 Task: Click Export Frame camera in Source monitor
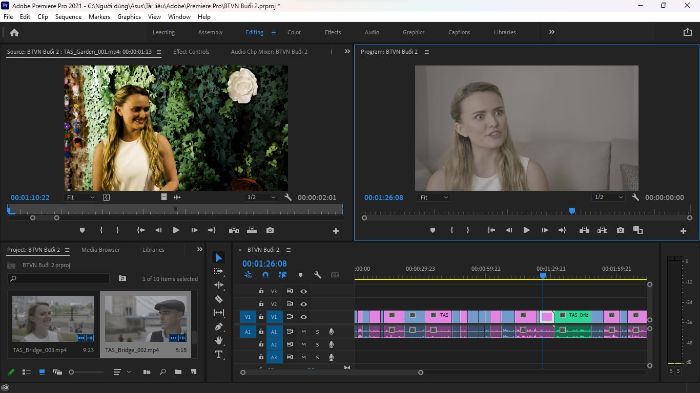coord(270,230)
